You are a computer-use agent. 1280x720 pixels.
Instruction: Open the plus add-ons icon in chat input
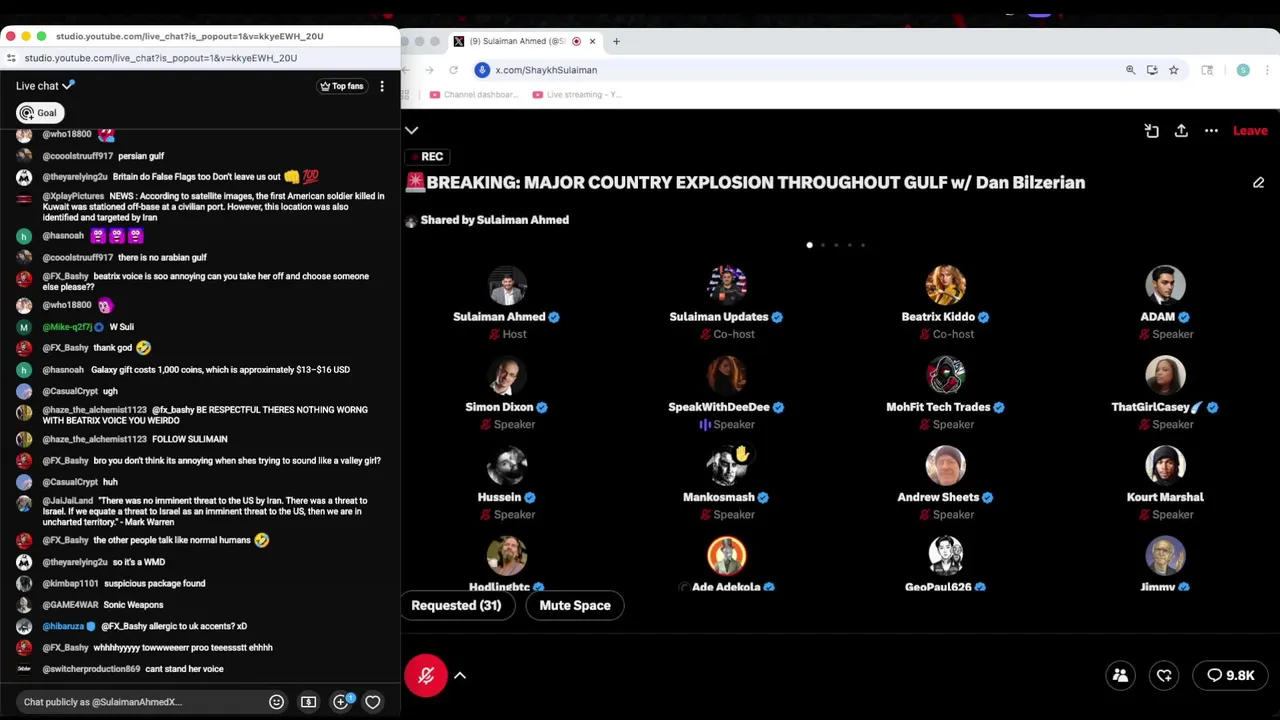(341, 702)
